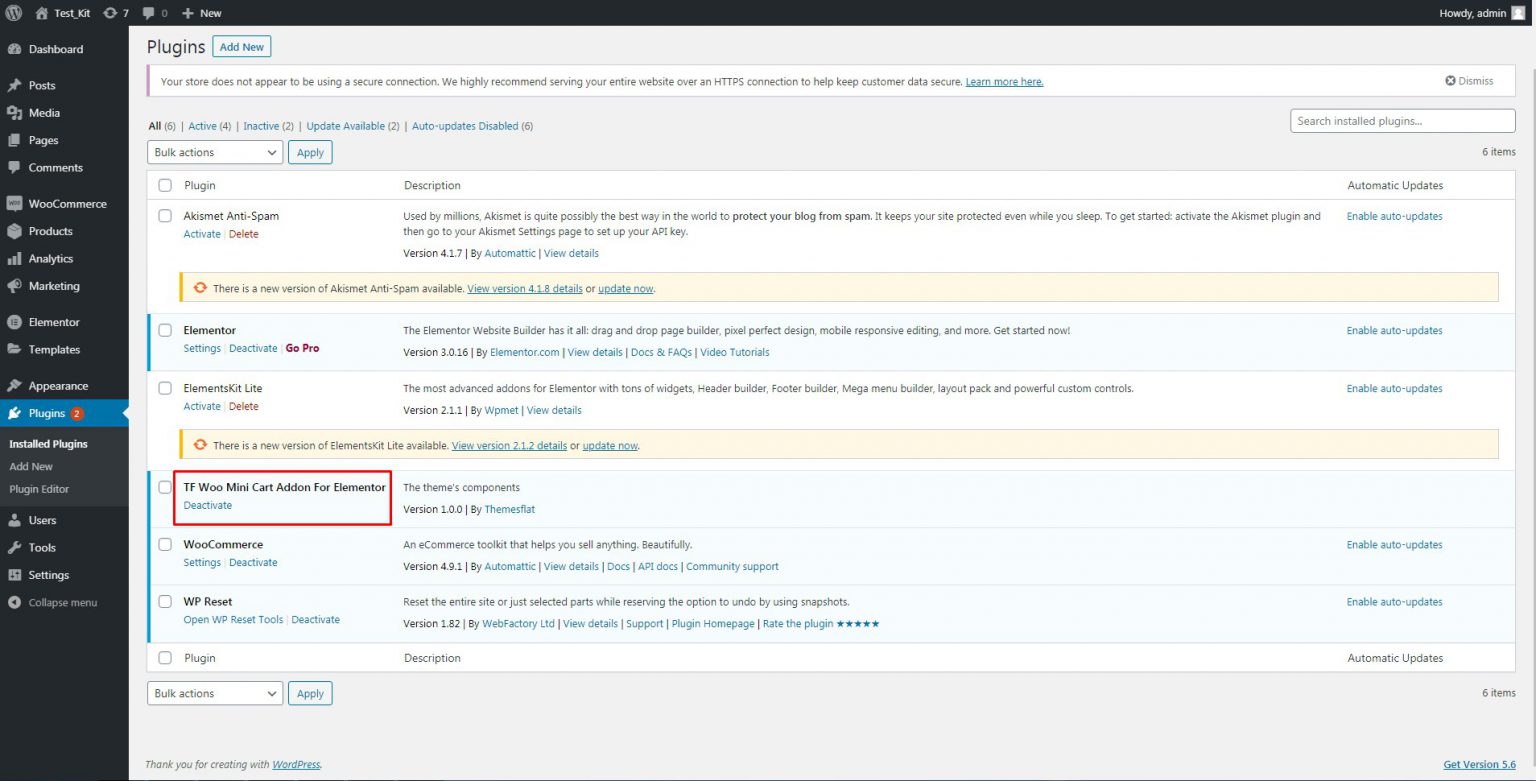Click the Elementor sidebar icon
This screenshot has width=1536, height=781.
[14, 322]
